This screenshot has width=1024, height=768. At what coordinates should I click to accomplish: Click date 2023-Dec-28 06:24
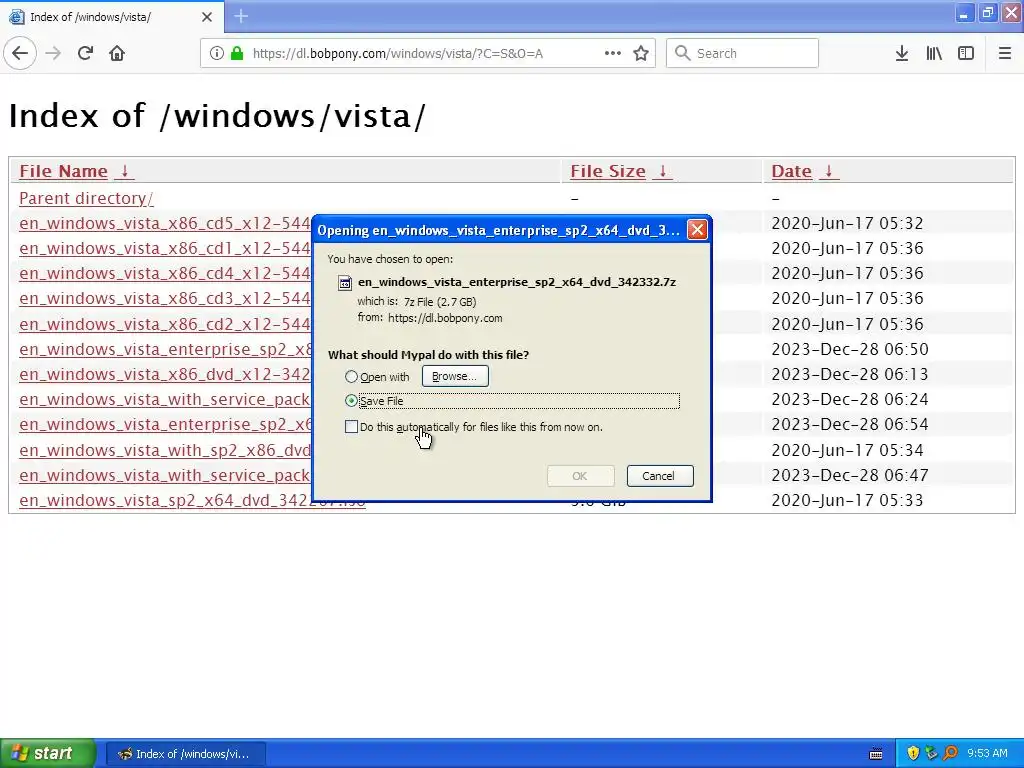pyautogui.click(x=850, y=399)
